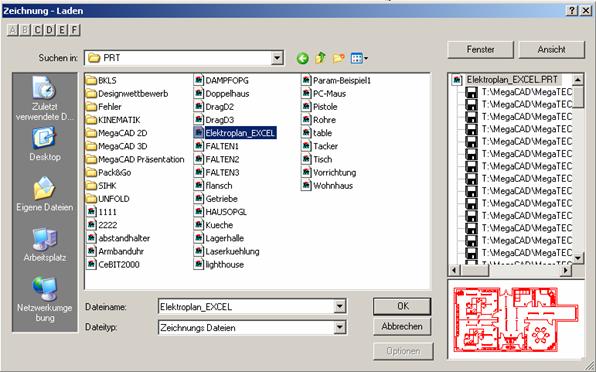Click the tree's horizontal scroll left arrow
Screen dimensions: 596x372
(454, 270)
